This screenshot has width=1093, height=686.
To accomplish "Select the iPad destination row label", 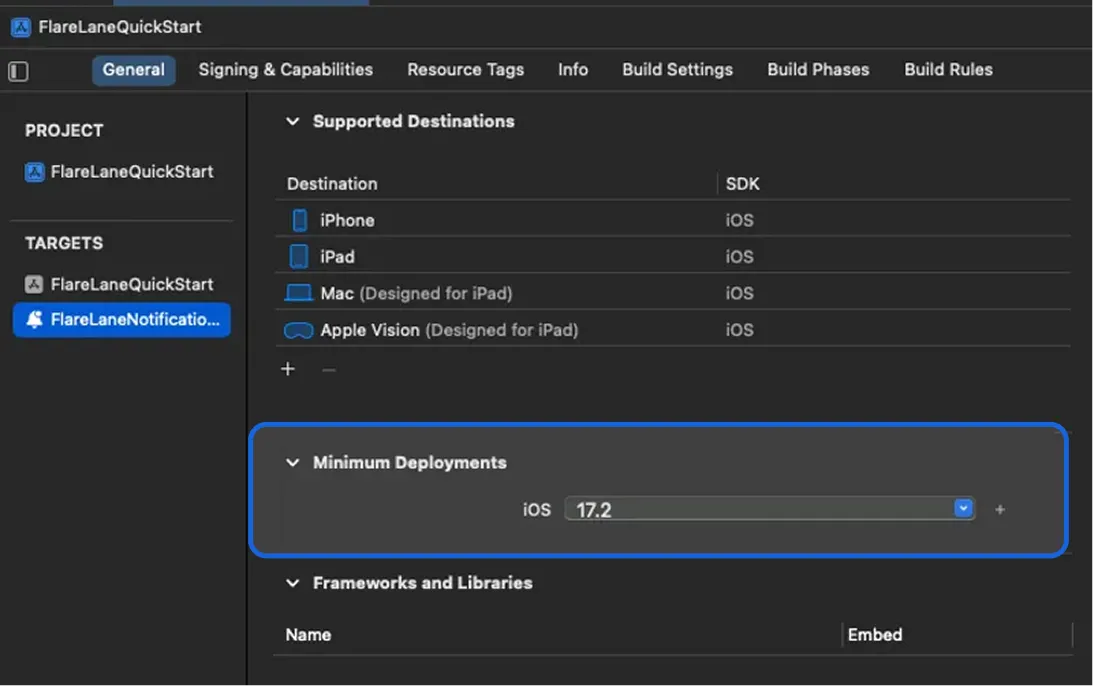I will [x=337, y=257].
